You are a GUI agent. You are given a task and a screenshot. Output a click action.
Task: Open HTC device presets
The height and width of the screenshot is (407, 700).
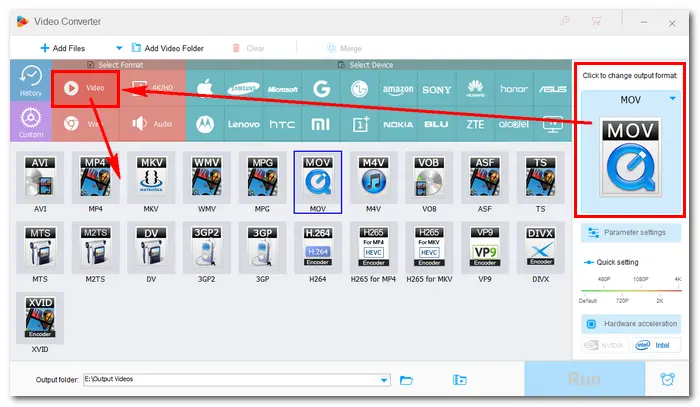point(282,124)
